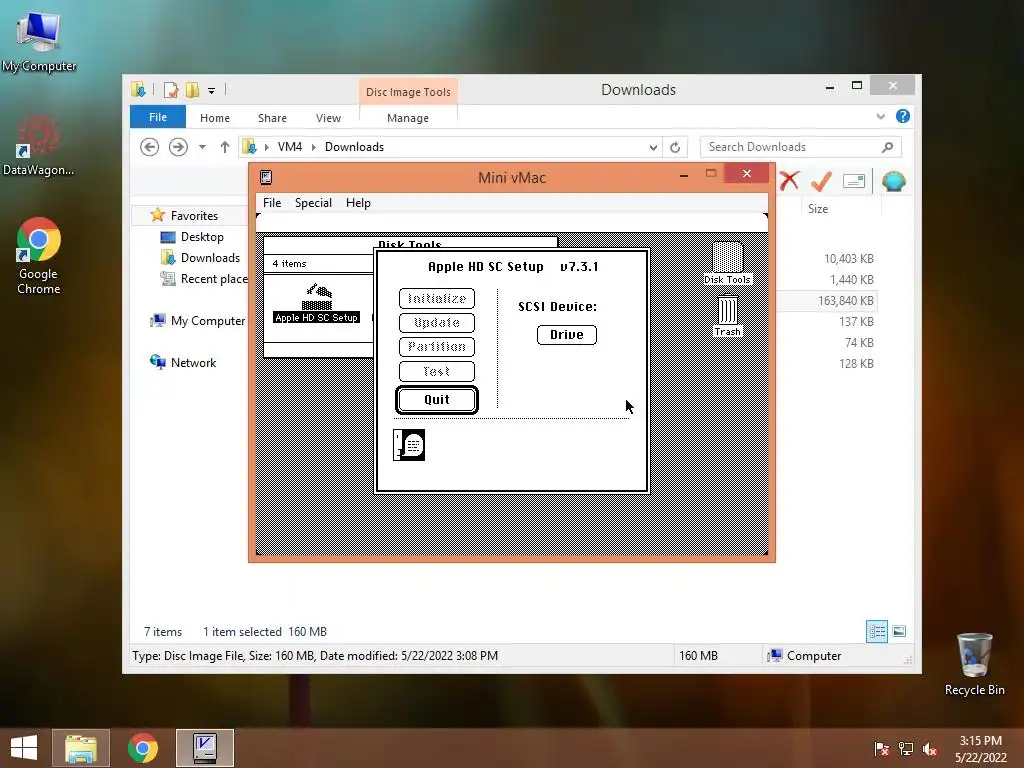This screenshot has width=1024, height=768.
Task: Click the New folder quick access icon
Action: [x=192, y=89]
